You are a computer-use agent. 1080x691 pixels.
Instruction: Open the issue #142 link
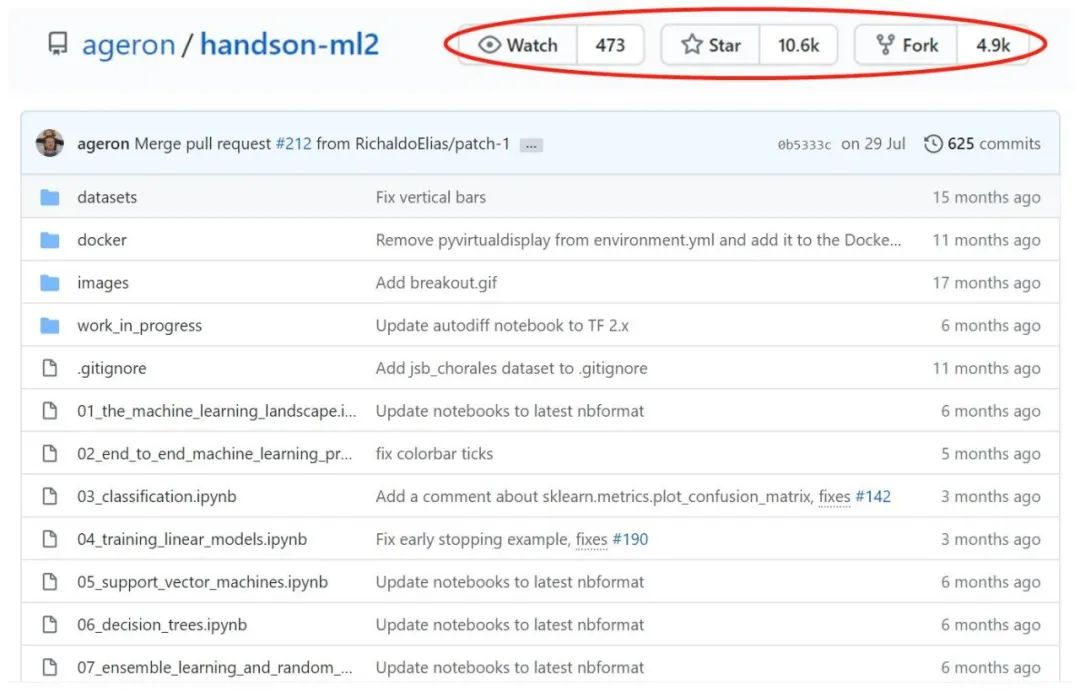873,497
